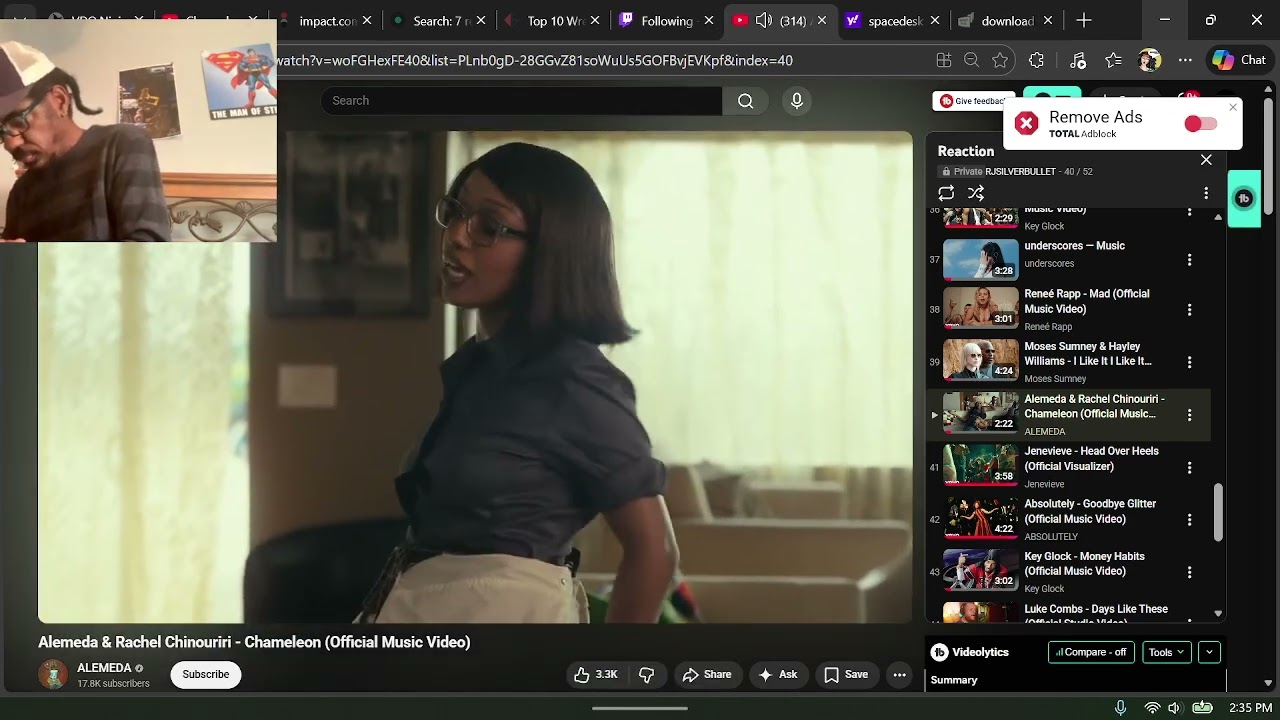Screen dimensions: 1280x720
Task: Open more actions menu below the video
Action: 900,675
